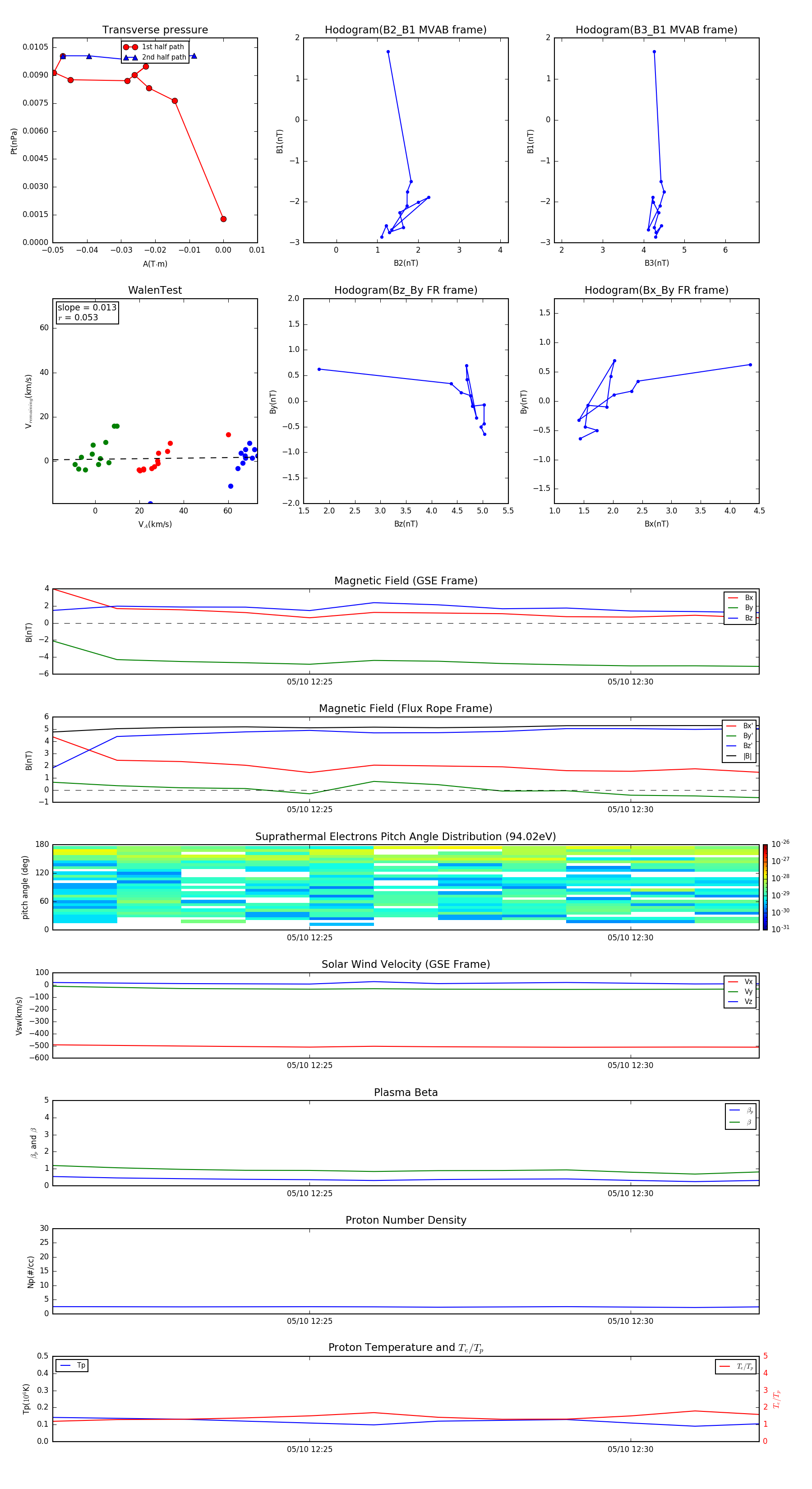This screenshot has height=1489, width=812.
Task: Click the '1st half path' legend entry
Action: click(154, 47)
